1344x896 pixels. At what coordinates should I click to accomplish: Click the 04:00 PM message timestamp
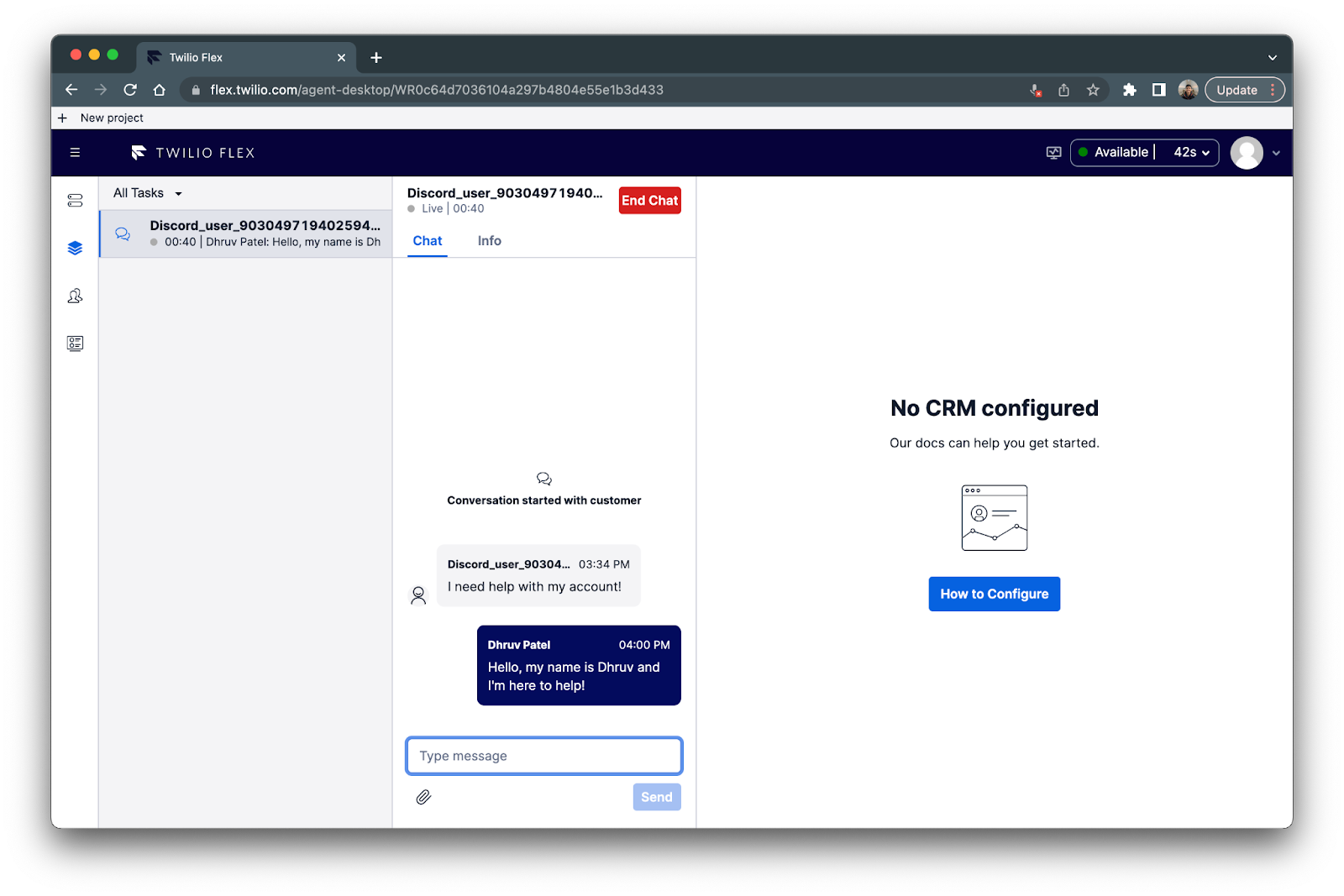(644, 645)
